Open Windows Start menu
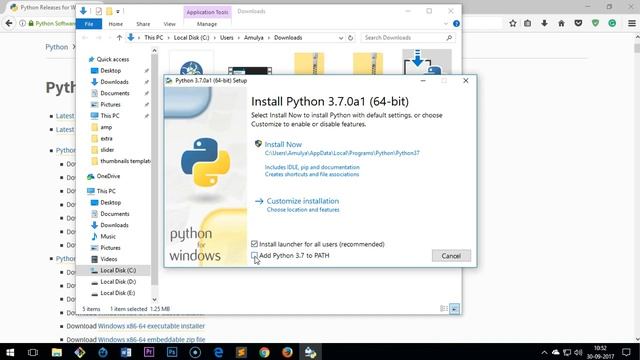Image resolution: width=640 pixels, height=360 pixels. 10,352
